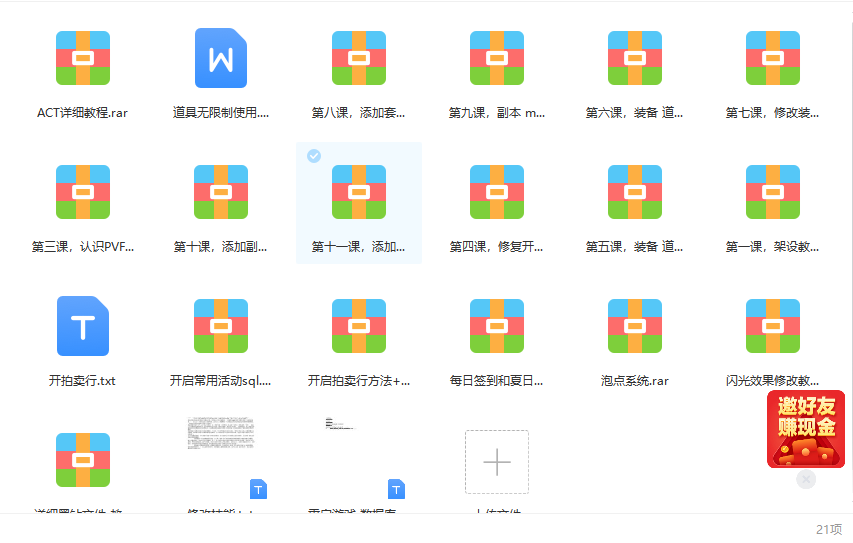Select the 开启常用活动sql archive icon
The width and height of the screenshot is (853, 543).
[221, 326]
